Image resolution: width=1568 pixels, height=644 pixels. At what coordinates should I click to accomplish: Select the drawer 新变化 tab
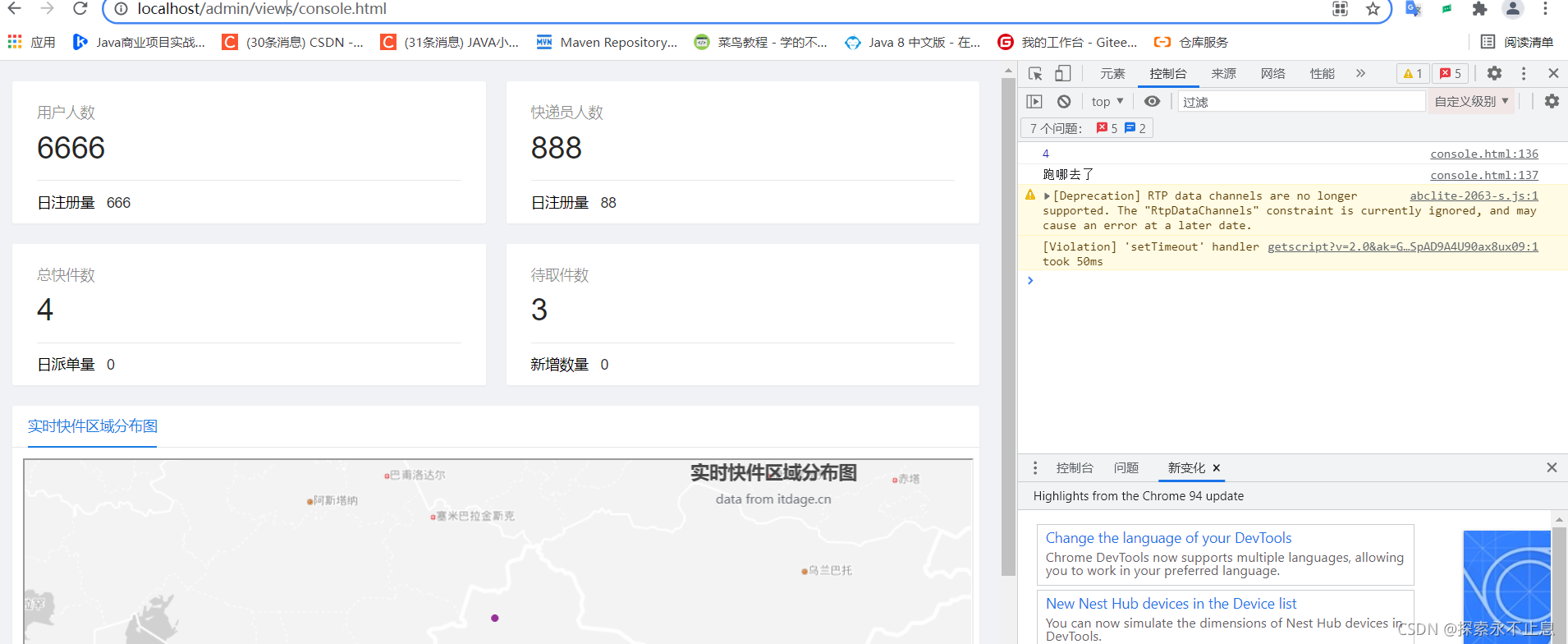point(1186,467)
